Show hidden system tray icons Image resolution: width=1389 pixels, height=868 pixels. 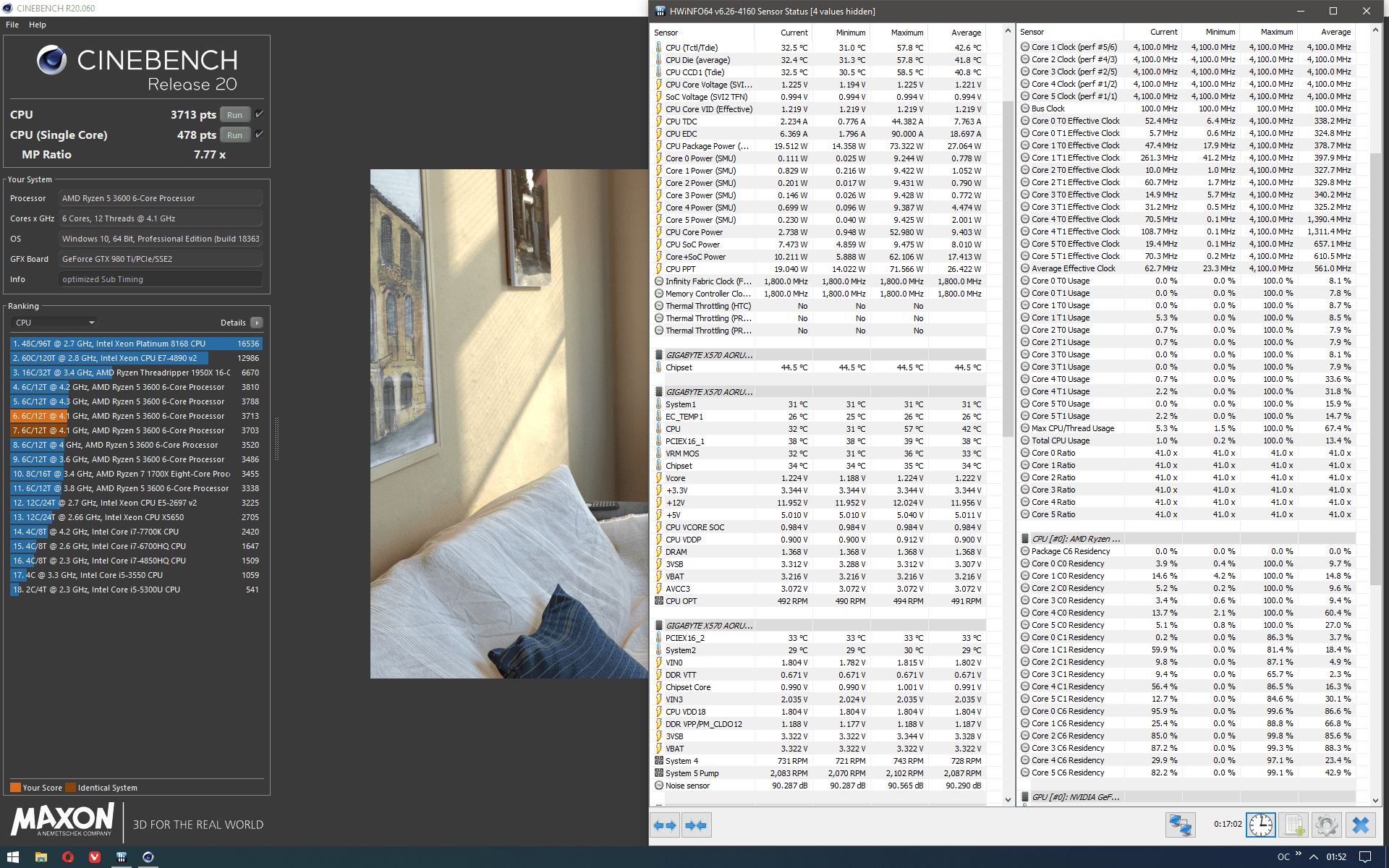click(1313, 857)
